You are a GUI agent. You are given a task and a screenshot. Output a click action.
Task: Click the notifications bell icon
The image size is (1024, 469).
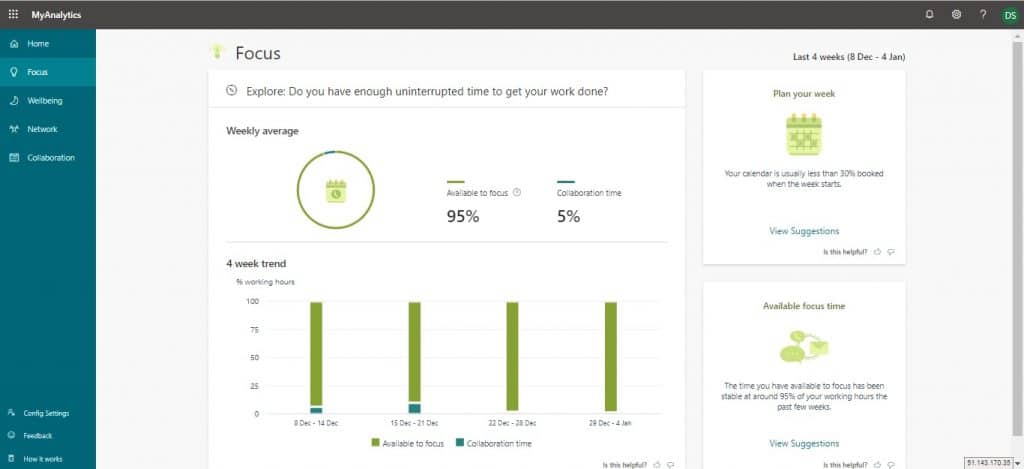coord(929,14)
